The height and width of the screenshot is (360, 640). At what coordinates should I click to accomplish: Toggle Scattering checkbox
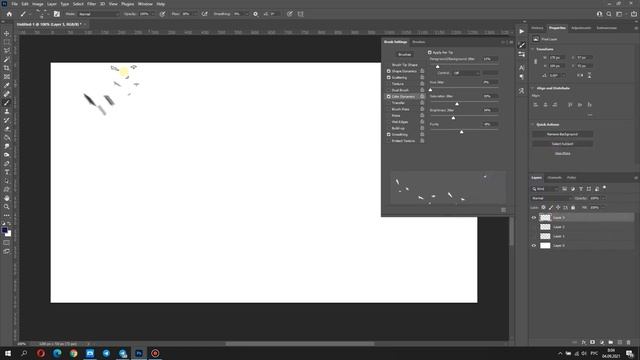coord(389,77)
